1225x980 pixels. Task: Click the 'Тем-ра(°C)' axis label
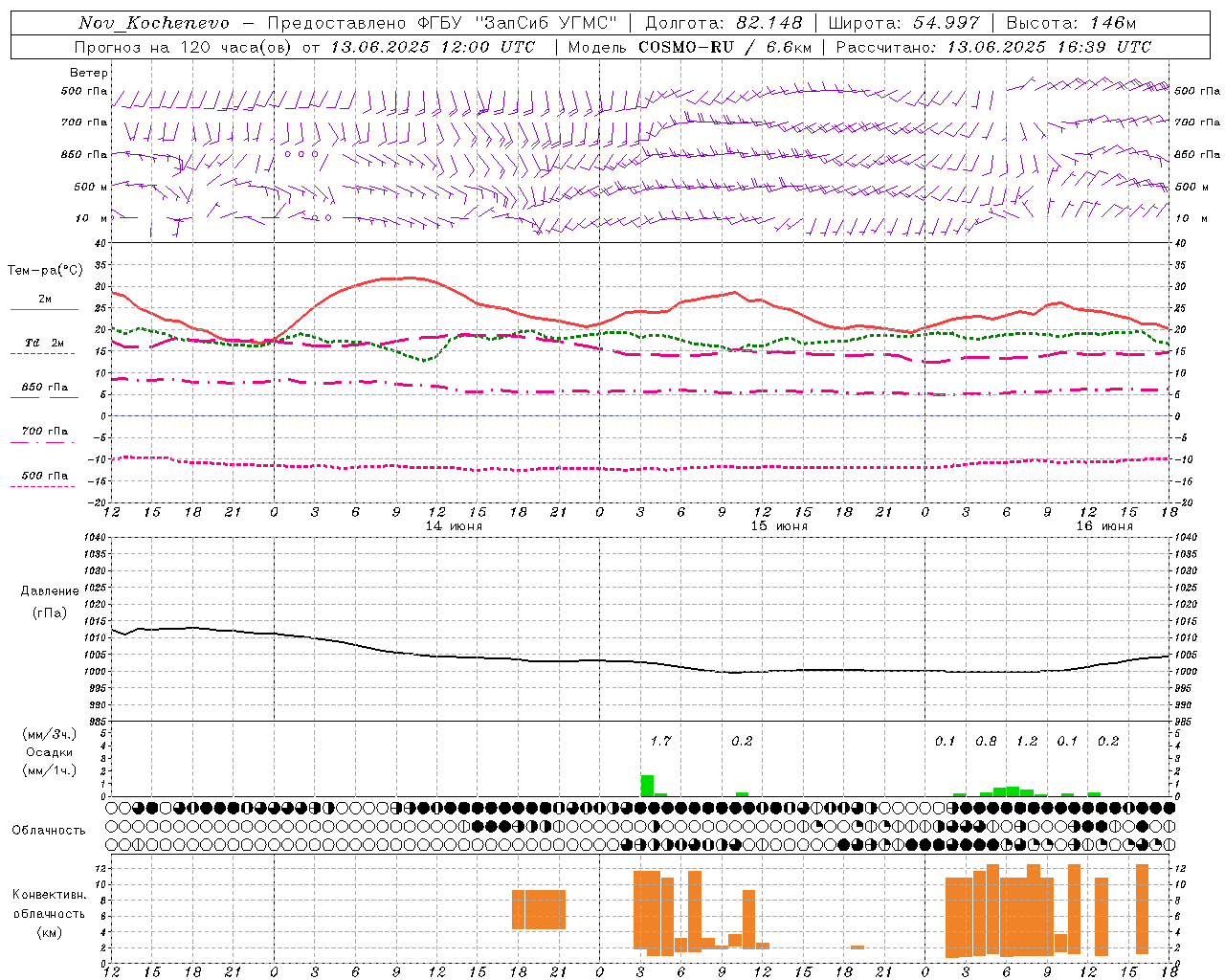pos(45,271)
